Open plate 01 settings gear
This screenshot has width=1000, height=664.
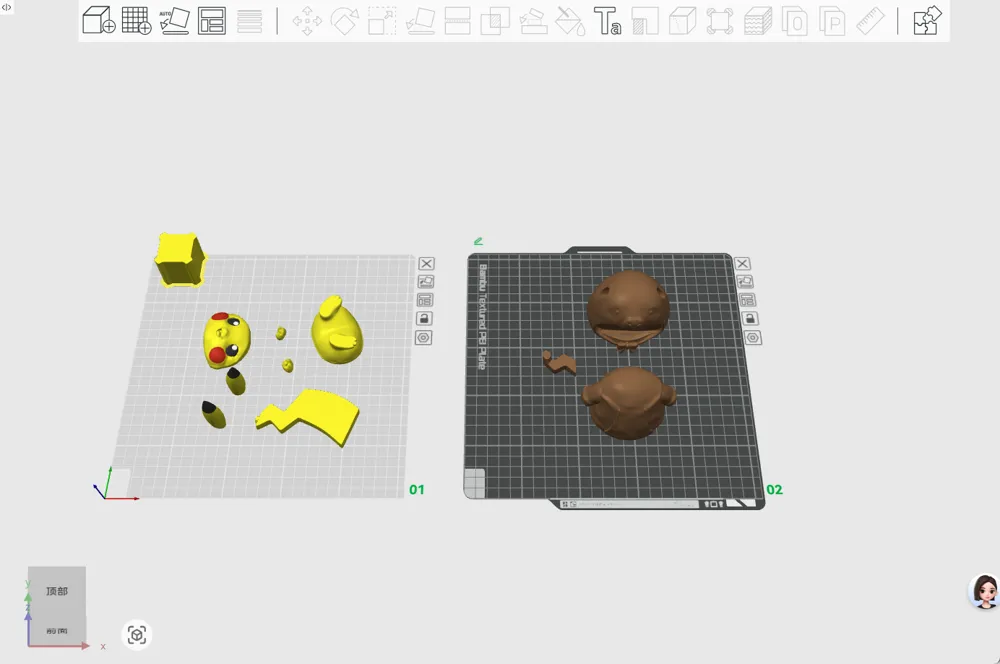tap(423, 338)
